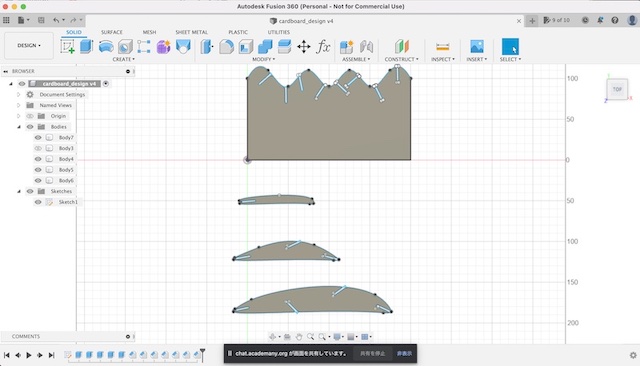The width and height of the screenshot is (640, 366).
Task: Activate cardboard_design v4 component radio button
Action: (x=106, y=84)
